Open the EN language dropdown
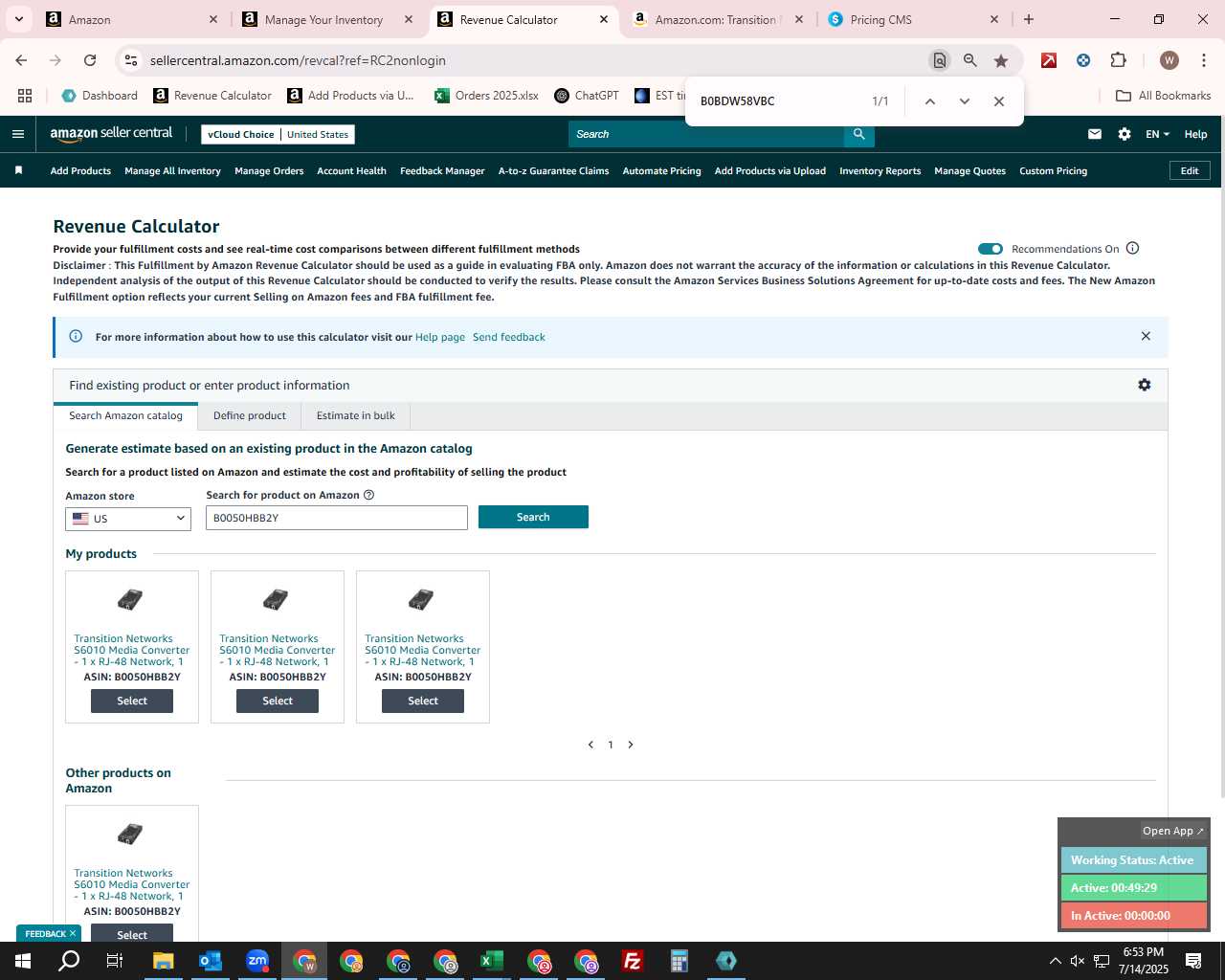This screenshot has height=980, width=1225. (1157, 134)
